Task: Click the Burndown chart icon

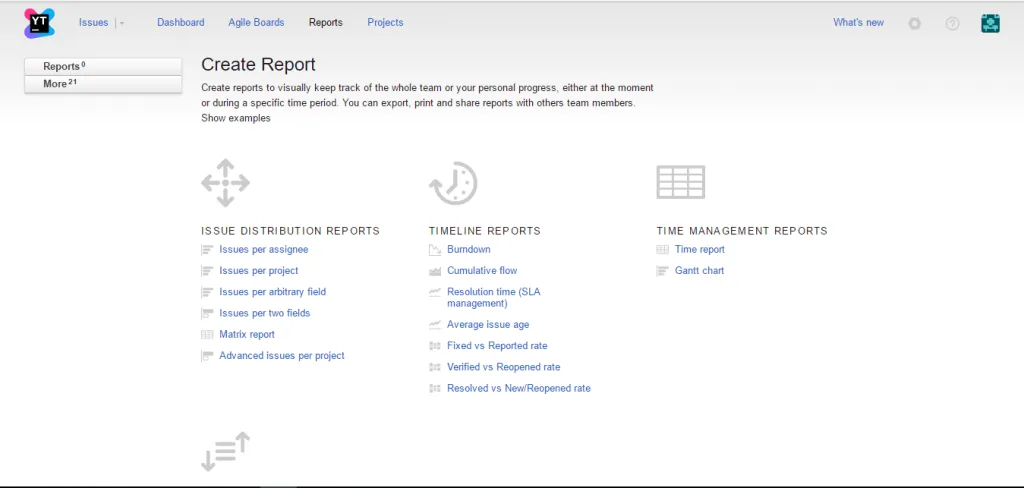Action: pos(435,250)
